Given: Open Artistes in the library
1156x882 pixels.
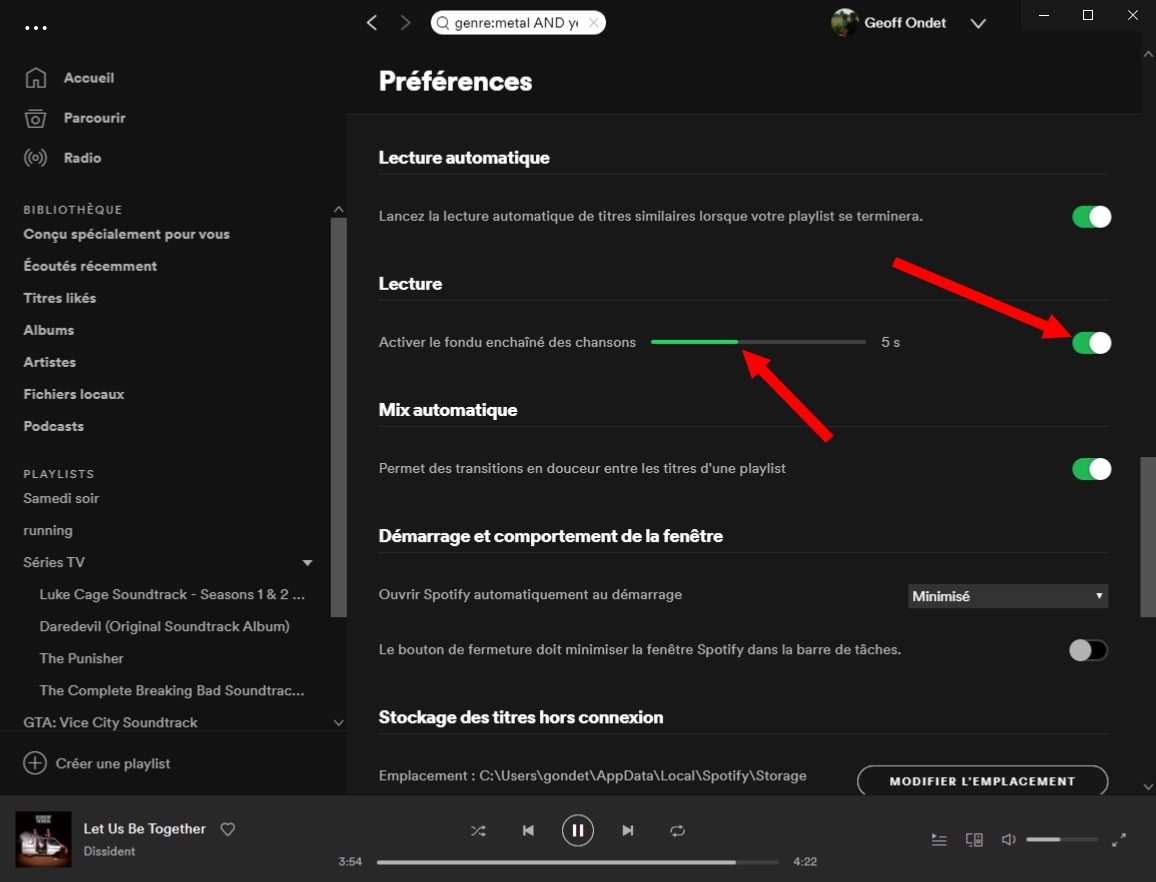Looking at the screenshot, I should 49,362.
